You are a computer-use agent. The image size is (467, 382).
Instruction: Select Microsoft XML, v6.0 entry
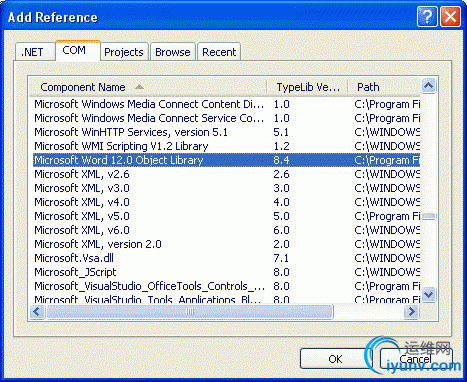pyautogui.click(x=226, y=230)
